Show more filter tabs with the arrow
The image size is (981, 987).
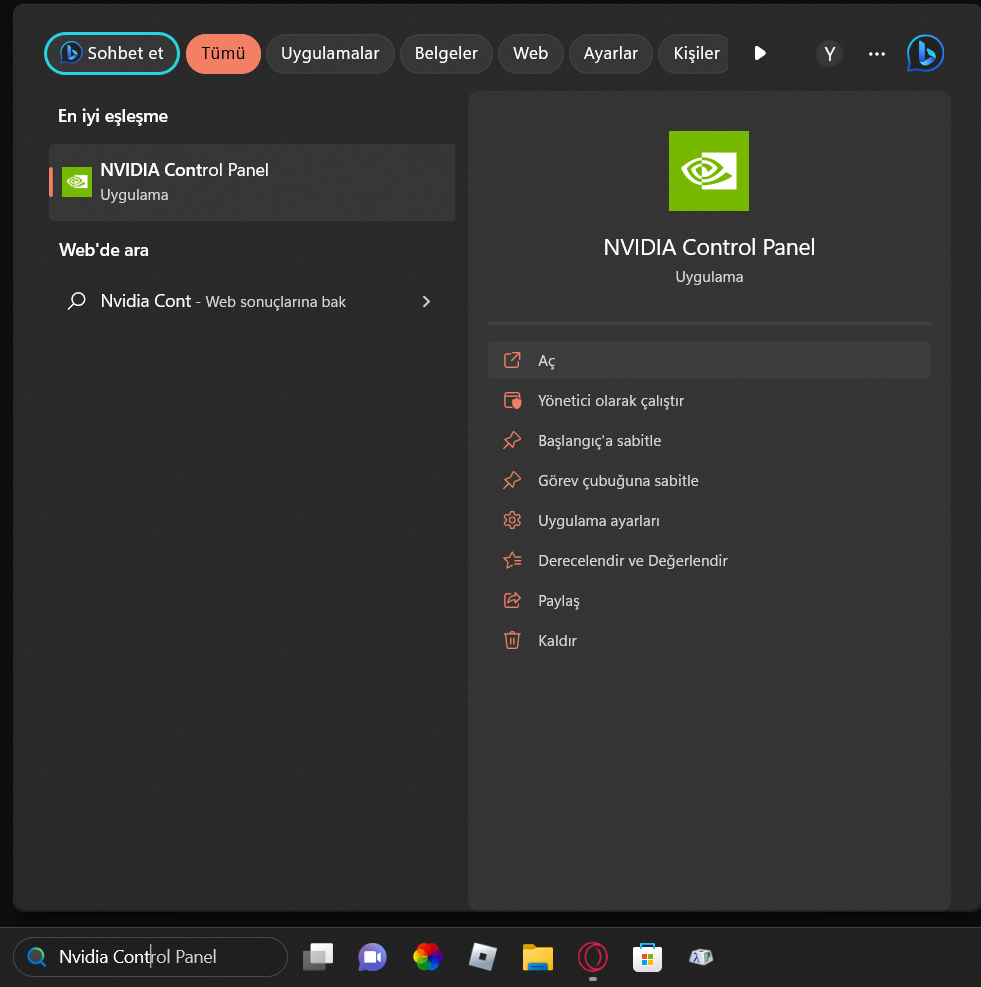[x=760, y=54]
